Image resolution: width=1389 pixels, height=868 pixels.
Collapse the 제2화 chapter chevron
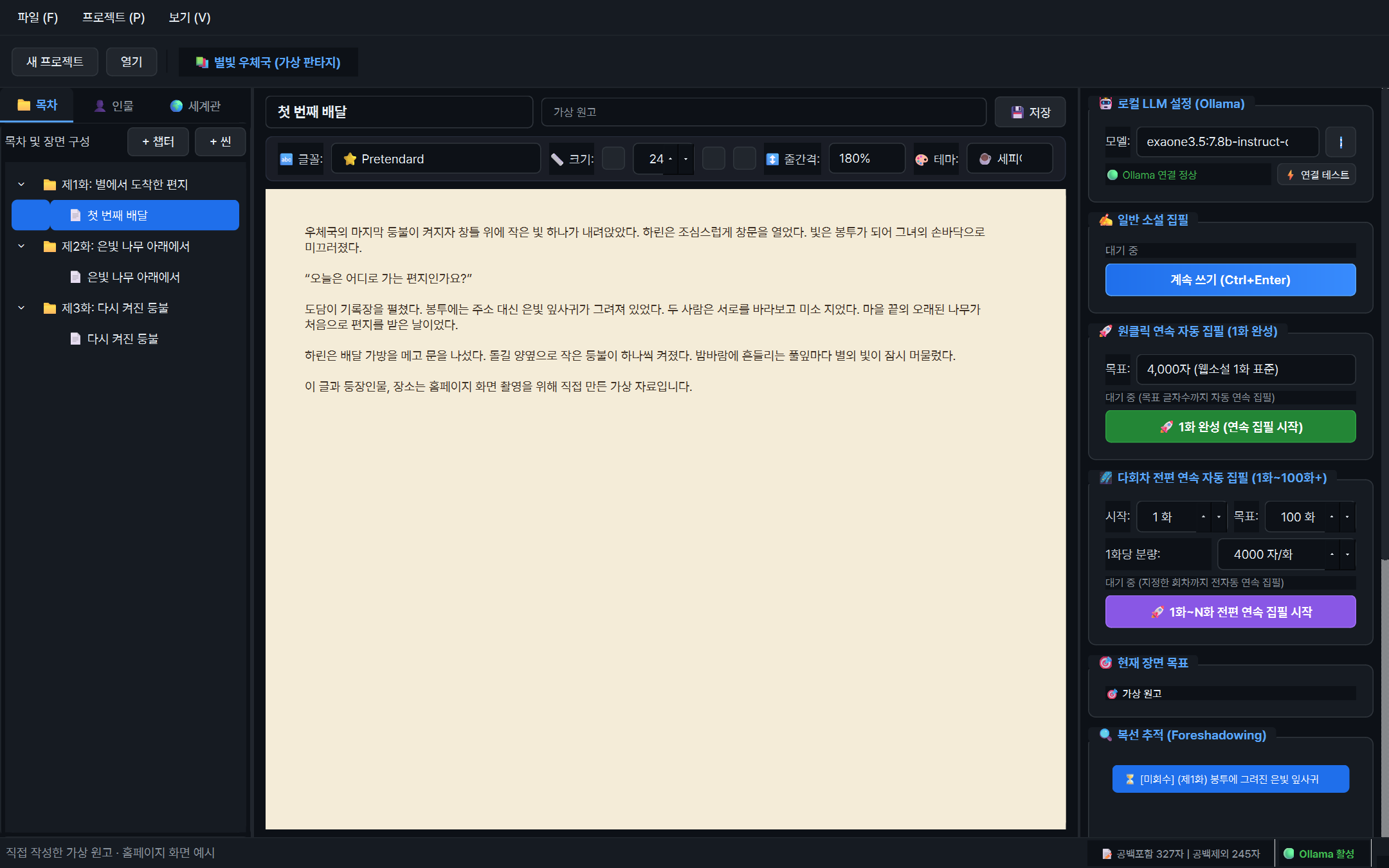[21, 246]
